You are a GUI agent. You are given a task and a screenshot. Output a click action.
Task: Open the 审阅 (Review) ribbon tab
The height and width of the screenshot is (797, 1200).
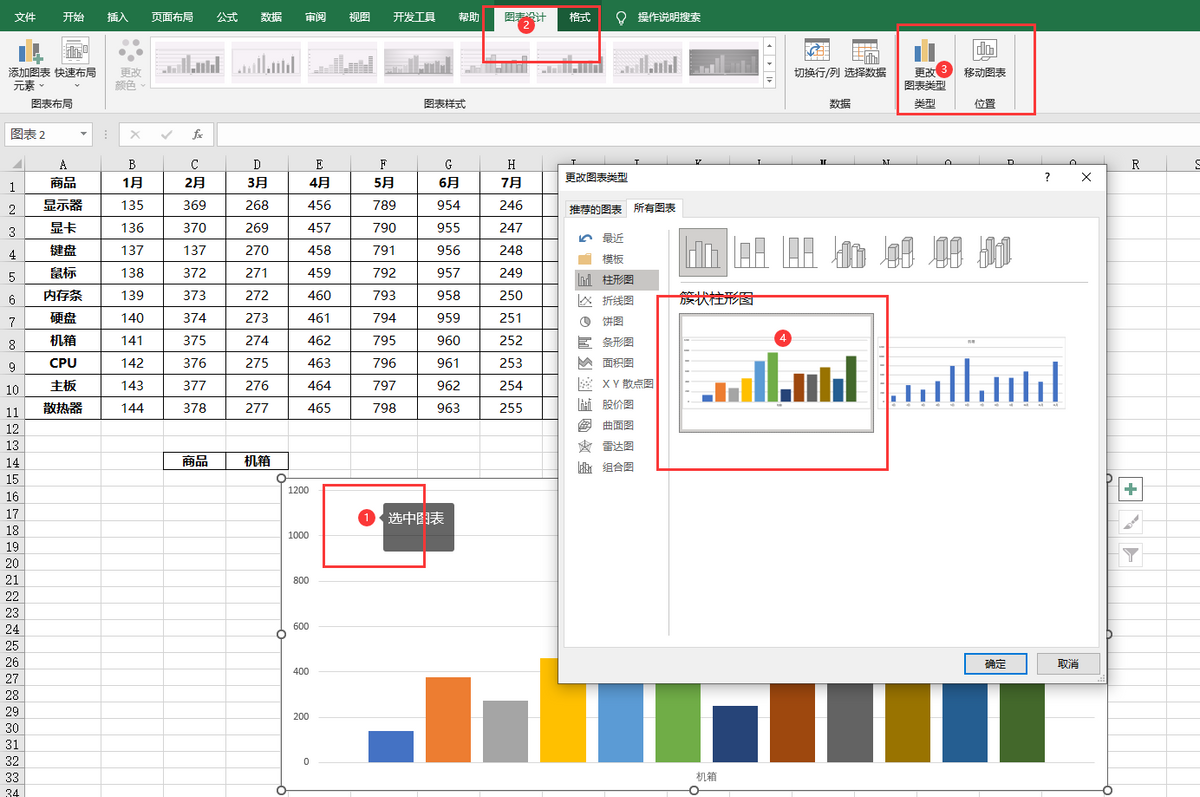[315, 18]
